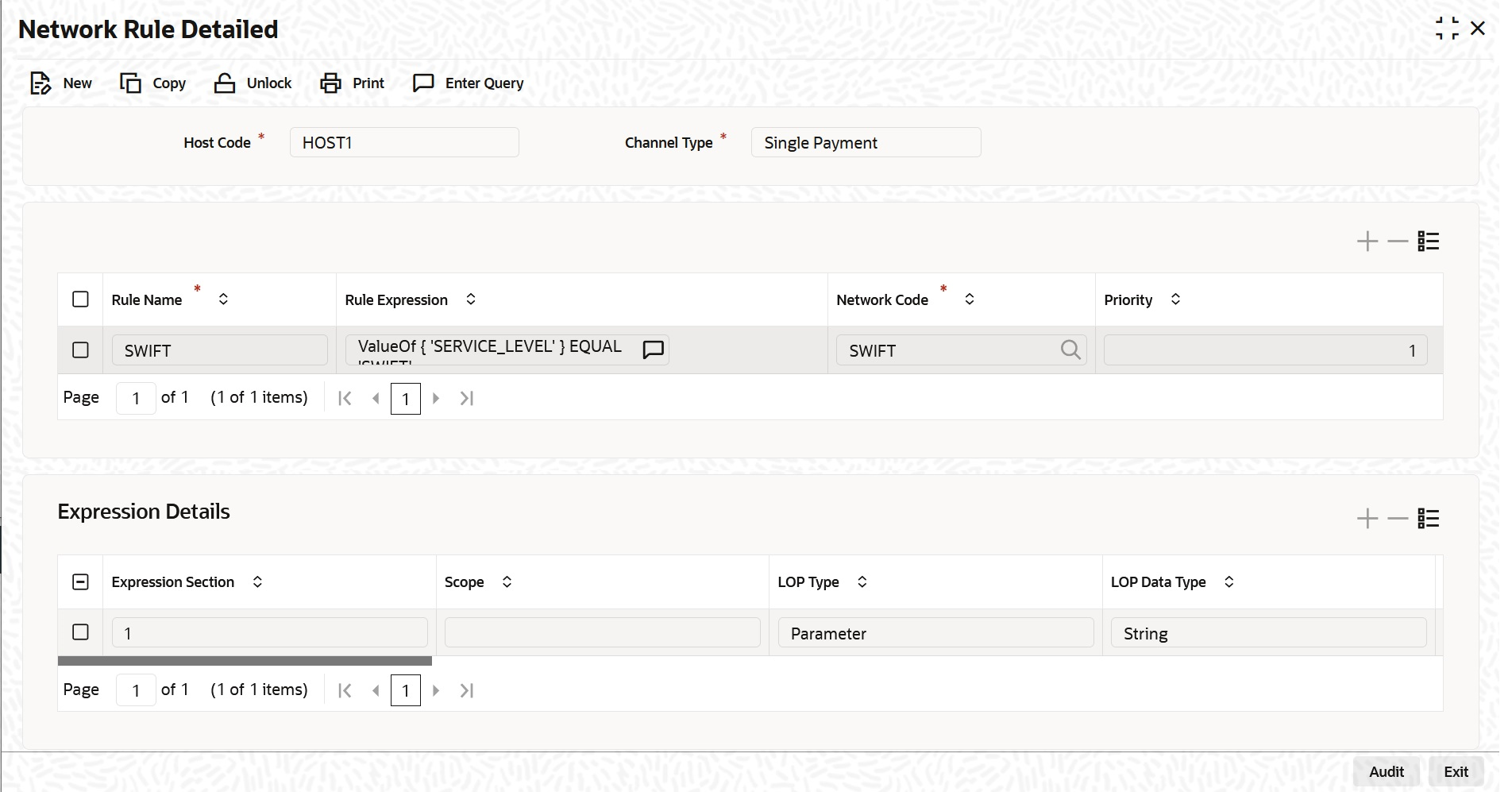
Task: Open the Network Code search lookup
Action: pyautogui.click(x=1070, y=350)
